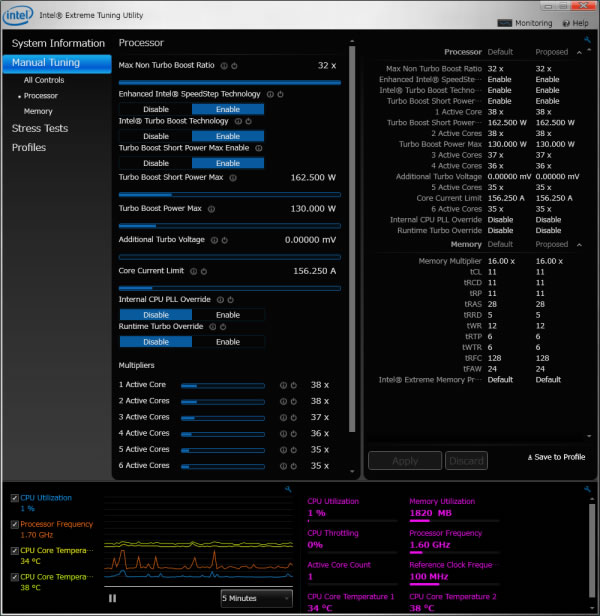The width and height of the screenshot is (600, 616).
Task: Open System Information section
Action: (x=58, y=43)
